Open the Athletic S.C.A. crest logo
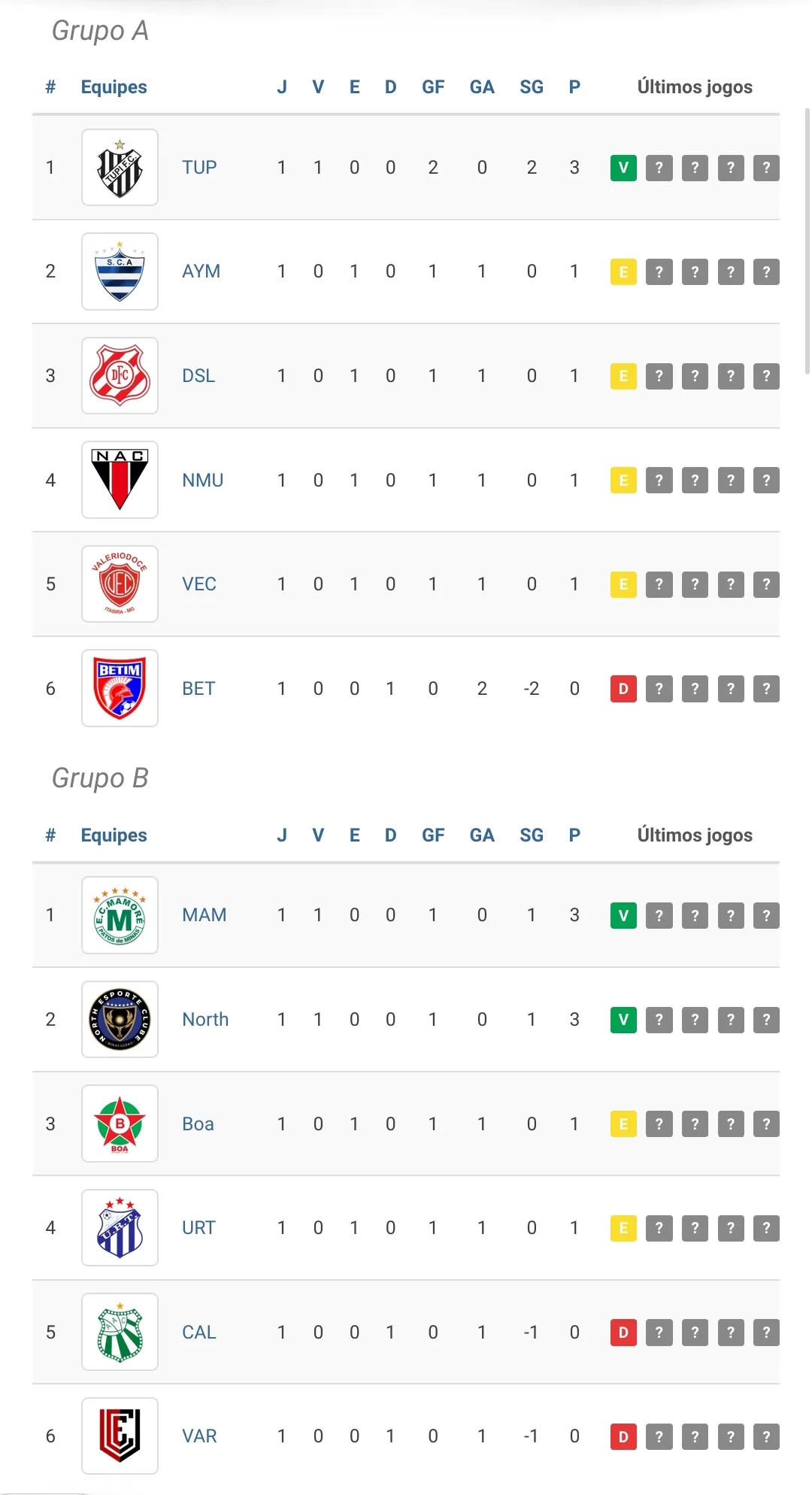 point(120,271)
